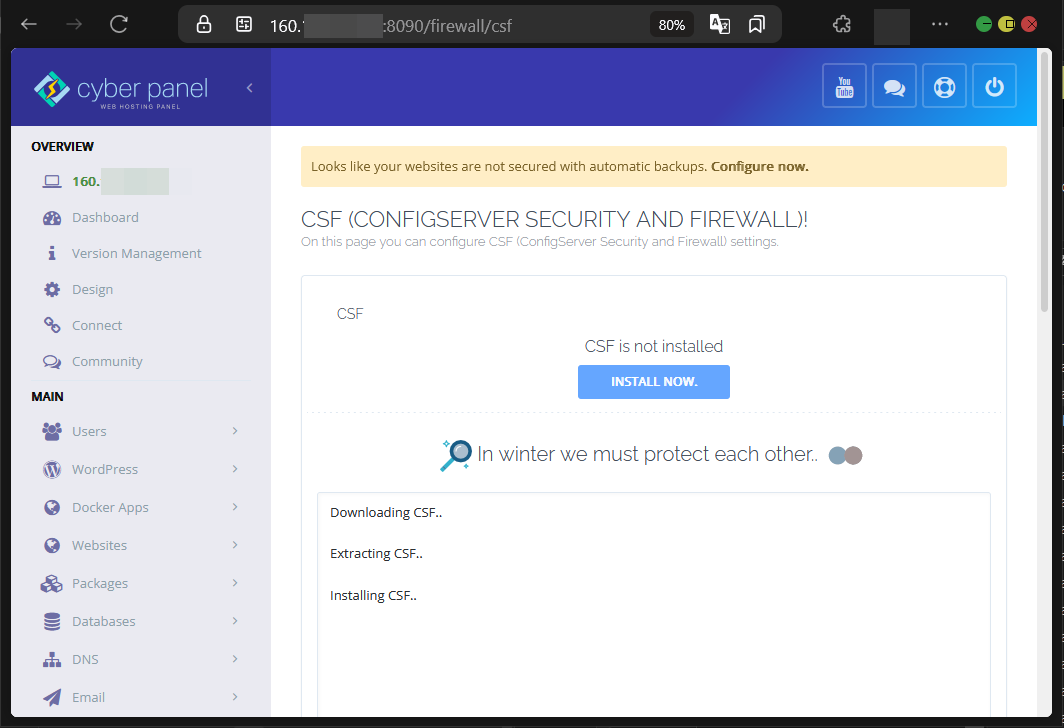Viewport: 1064px width, 728px height.
Task: Open the browser three-dot menu
Action: click(940, 24)
